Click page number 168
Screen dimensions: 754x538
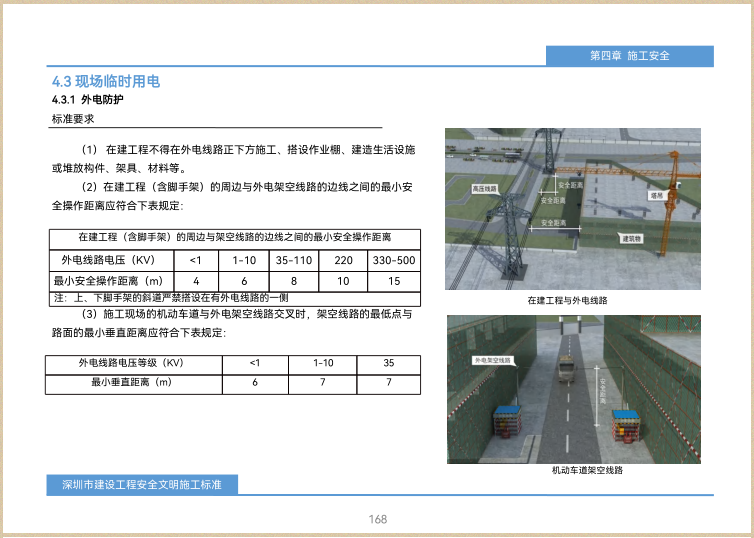(377, 519)
